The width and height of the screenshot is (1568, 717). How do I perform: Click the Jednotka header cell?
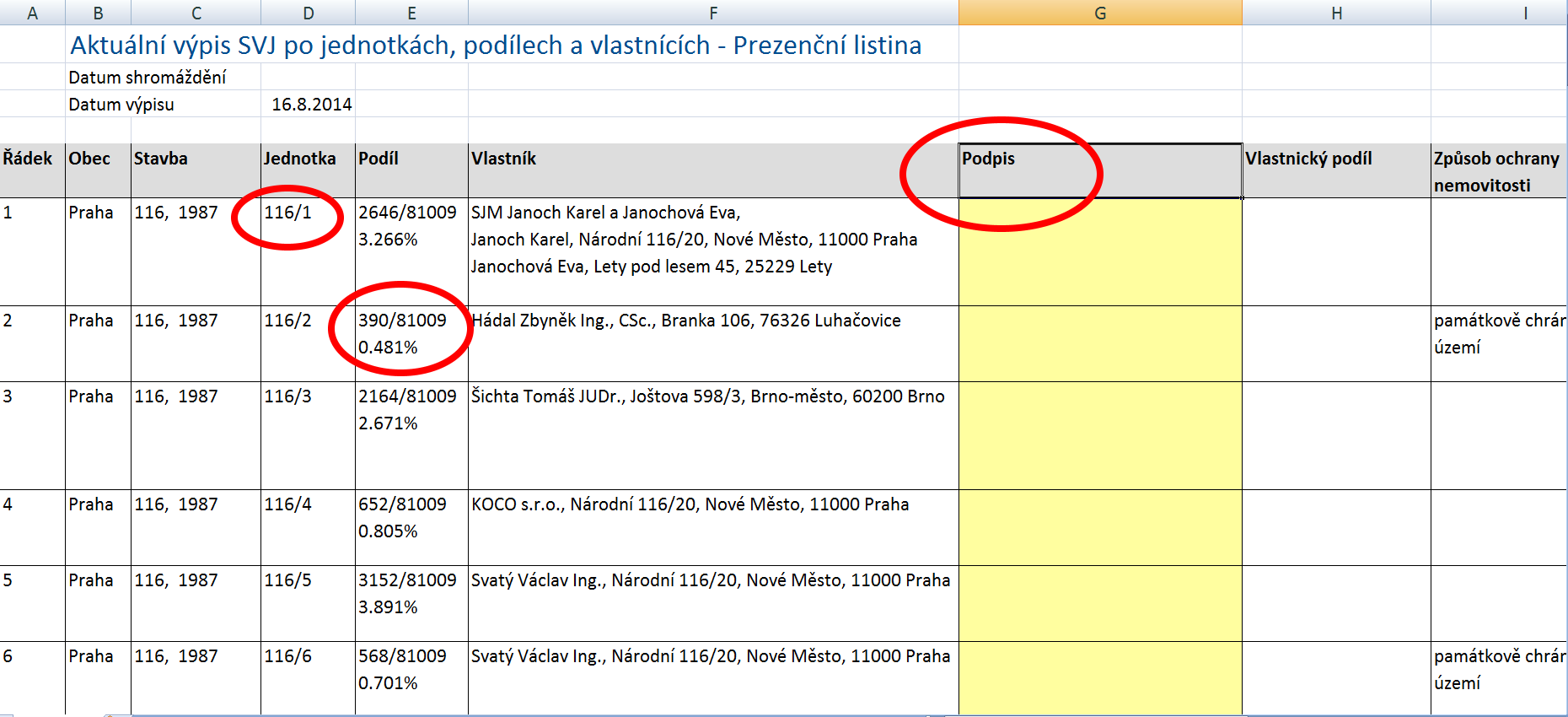308,170
